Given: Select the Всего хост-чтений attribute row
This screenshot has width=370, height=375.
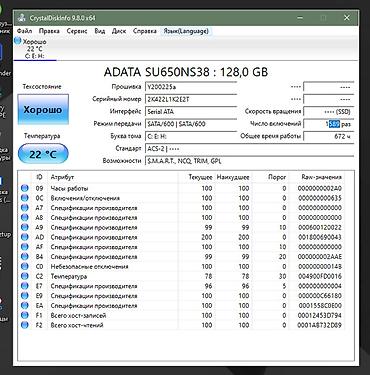Looking at the screenshot, I should [x=182, y=325].
